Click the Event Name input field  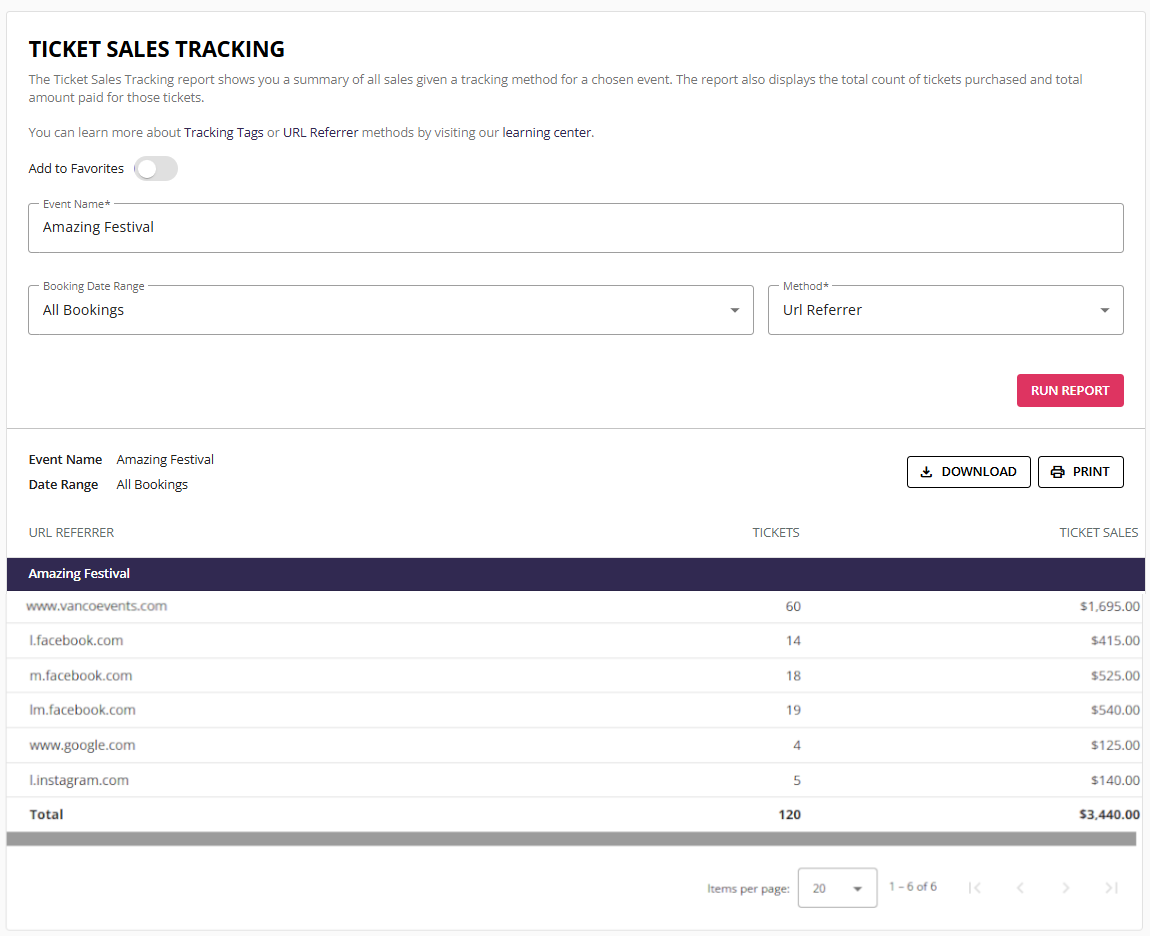point(576,228)
